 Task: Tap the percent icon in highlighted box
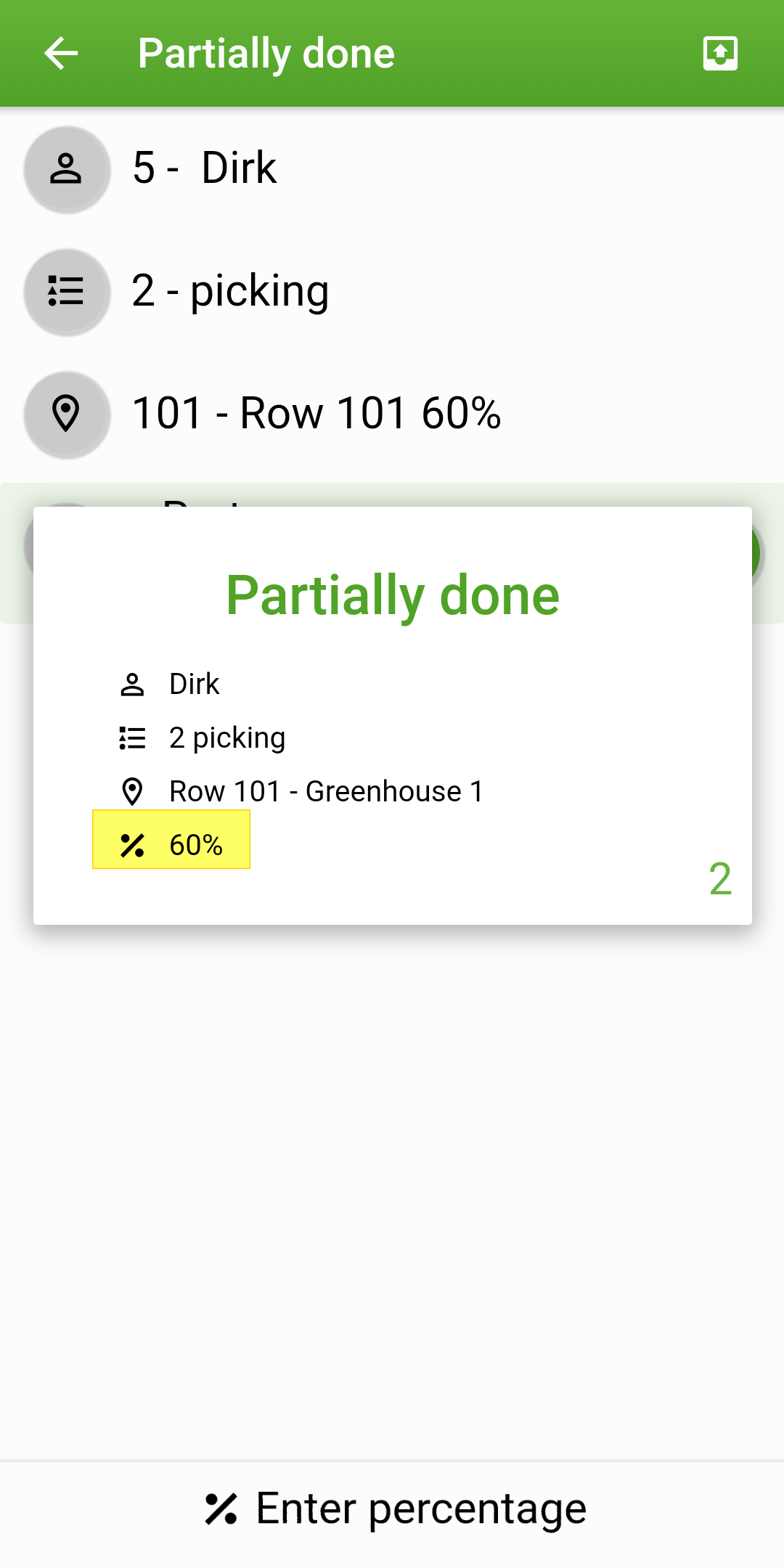tap(132, 845)
